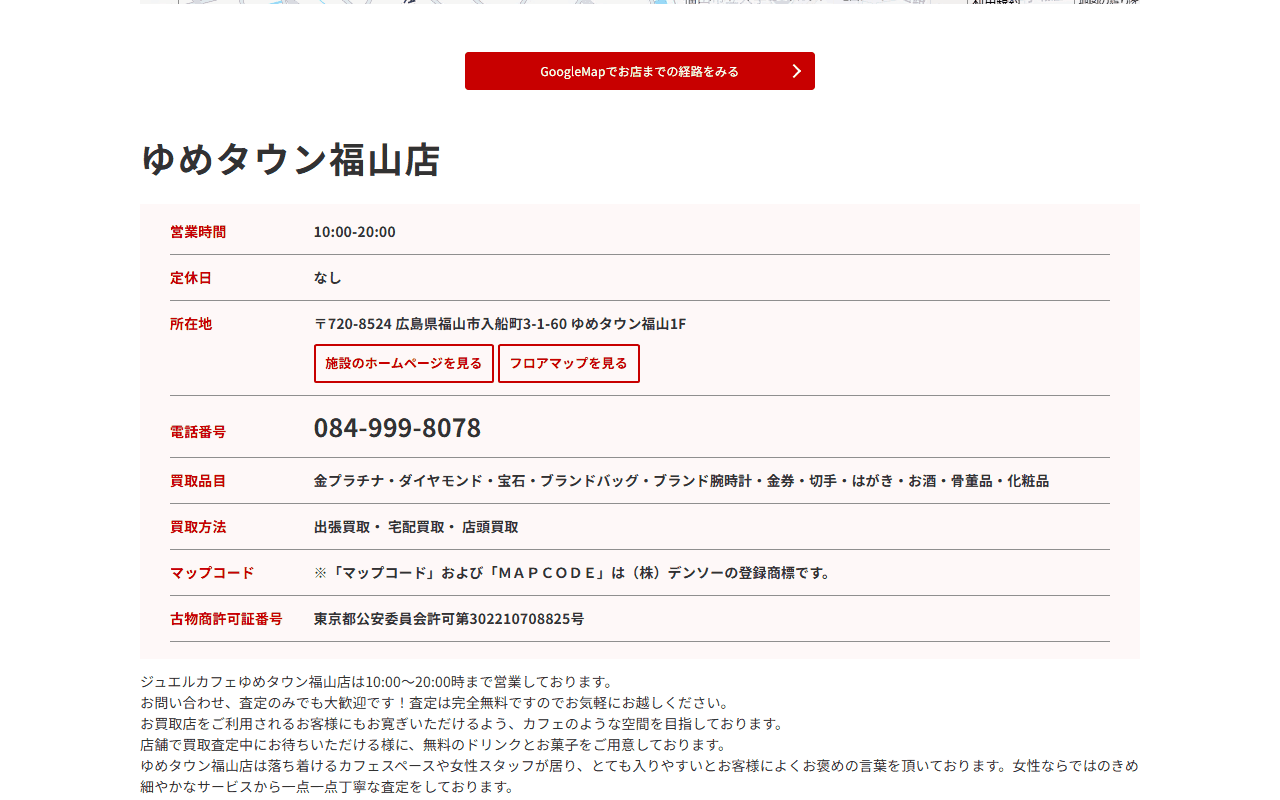Screen dimensions: 1280x800
Task: Click the マップコード label
Action: (212, 573)
